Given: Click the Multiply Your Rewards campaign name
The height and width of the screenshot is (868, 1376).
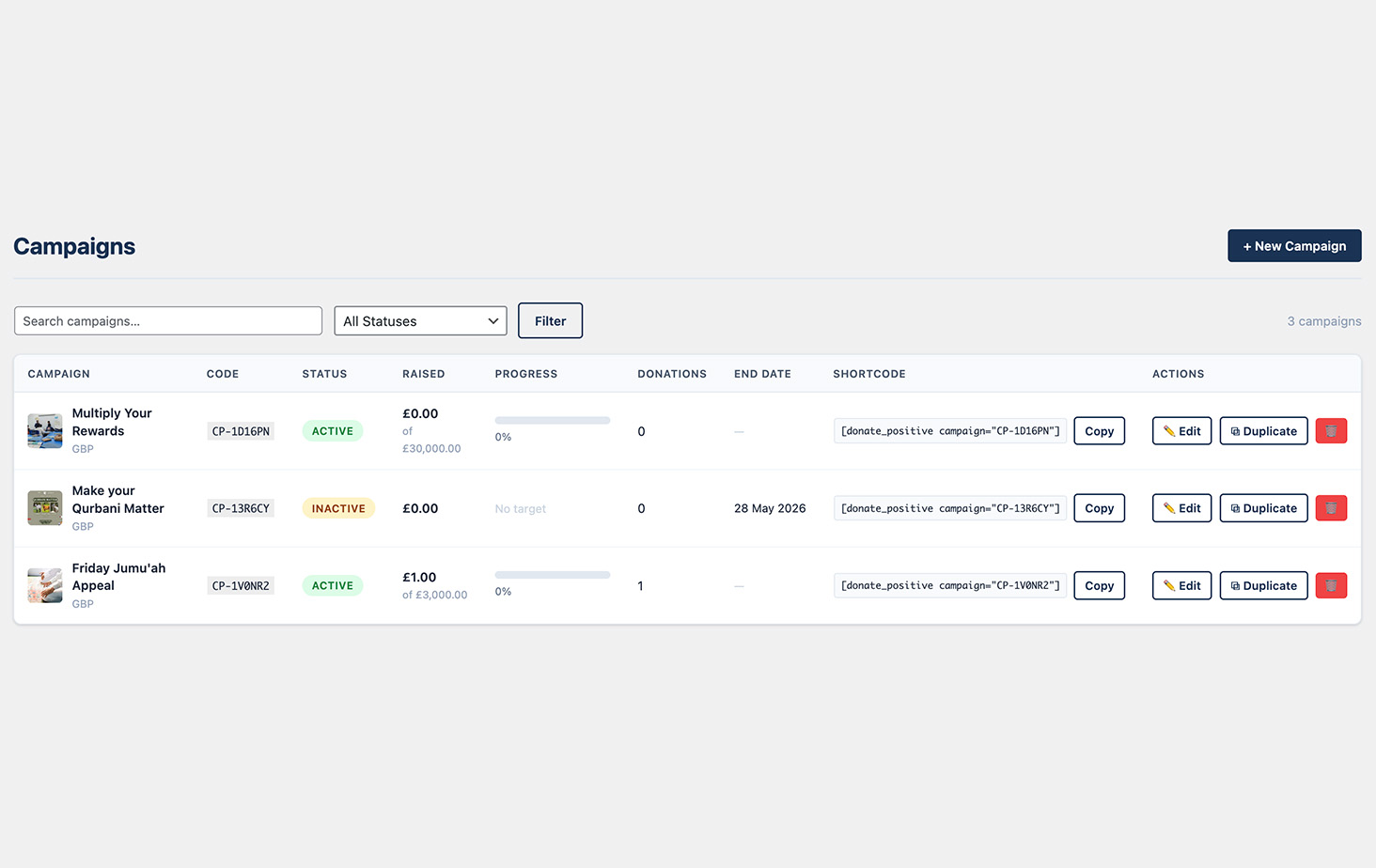Looking at the screenshot, I should click(112, 422).
